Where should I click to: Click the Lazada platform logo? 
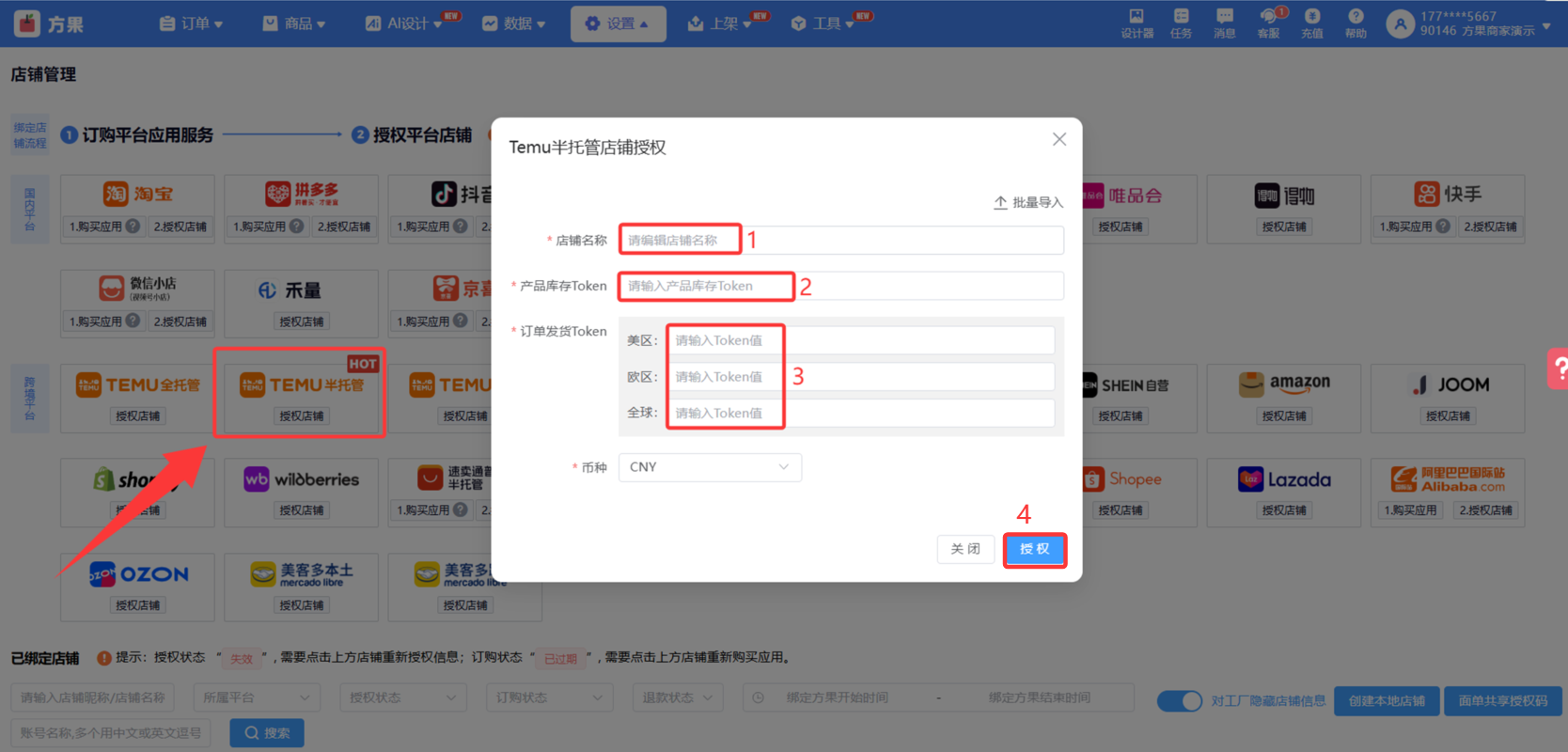tap(1284, 479)
